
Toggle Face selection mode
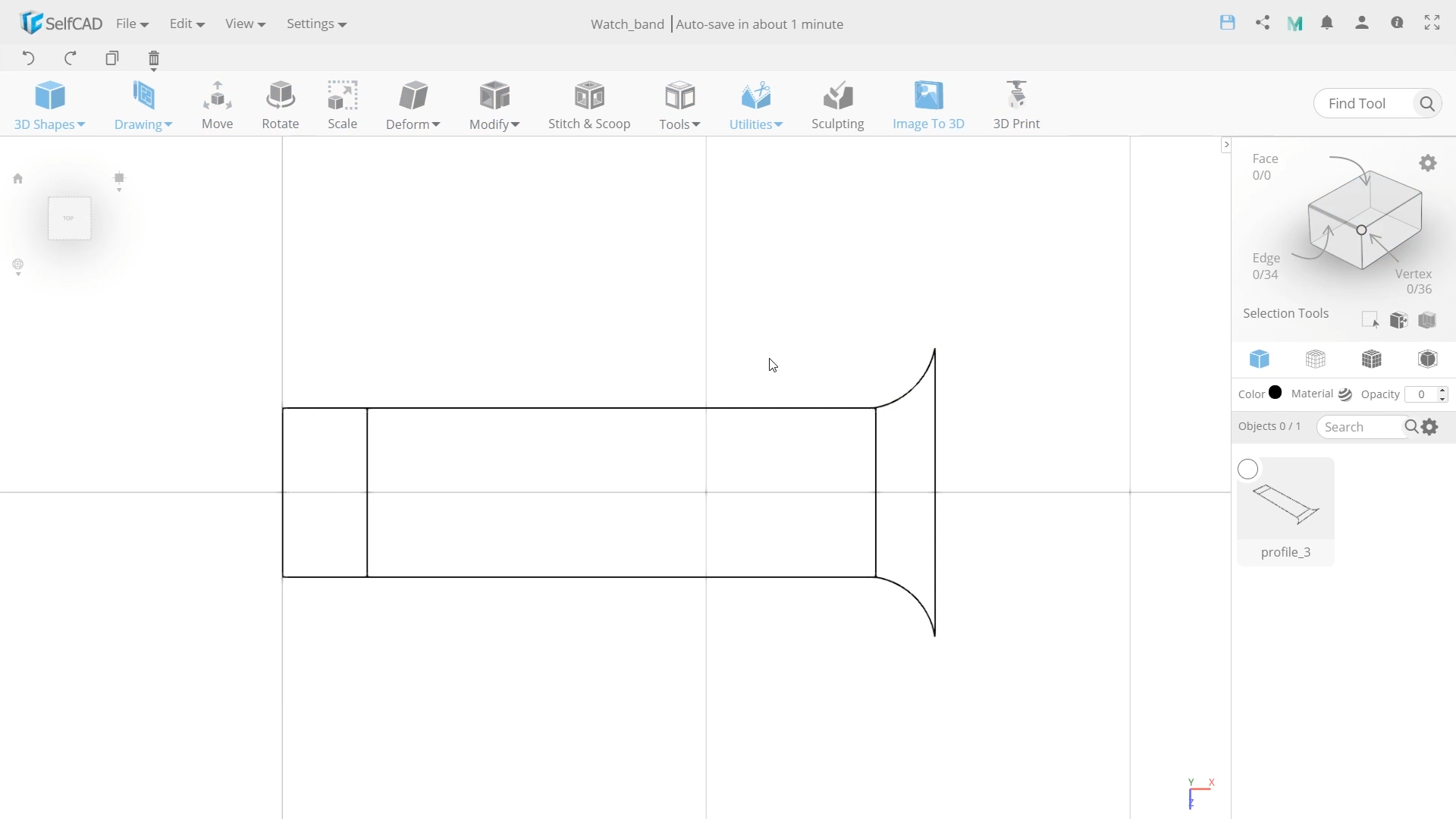1265,167
